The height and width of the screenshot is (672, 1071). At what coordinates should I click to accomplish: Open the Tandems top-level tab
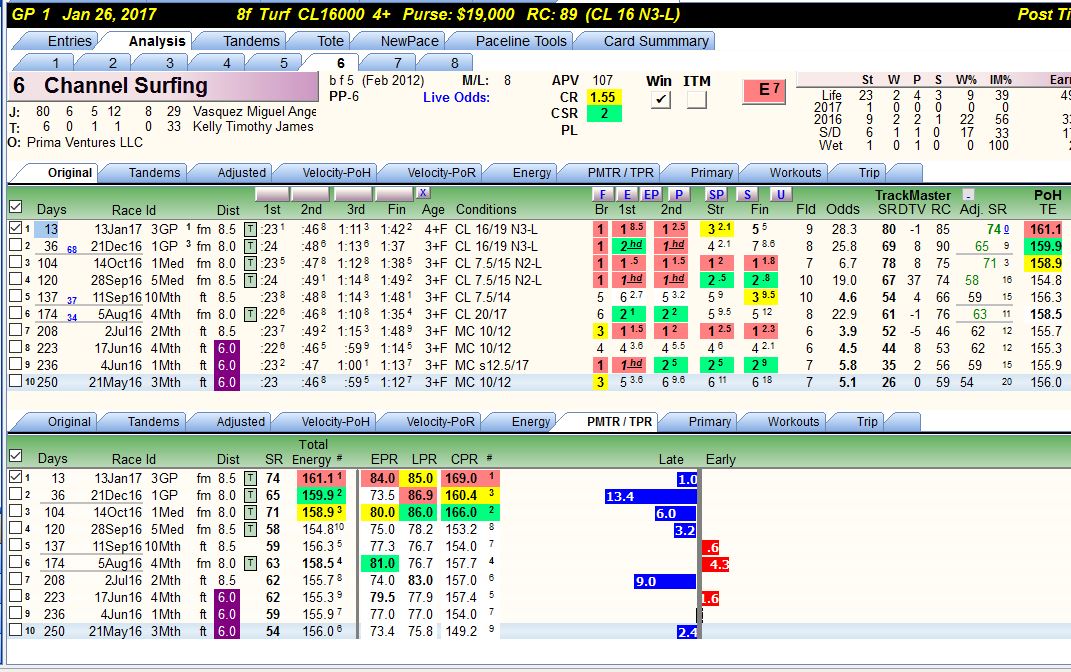point(251,41)
